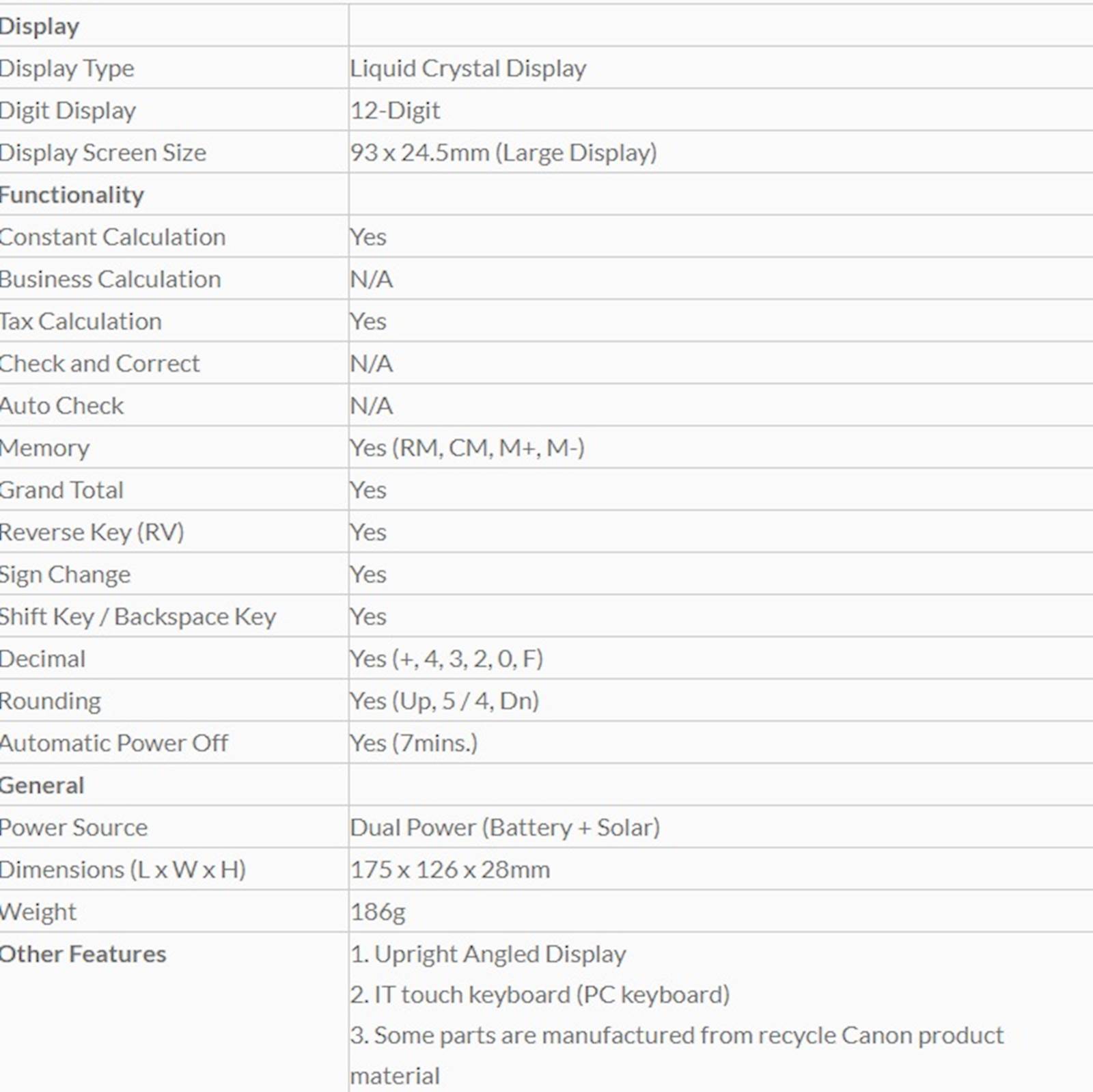Select the Liquid Crystal Display value
The image size is (1093, 1092).
(x=468, y=68)
